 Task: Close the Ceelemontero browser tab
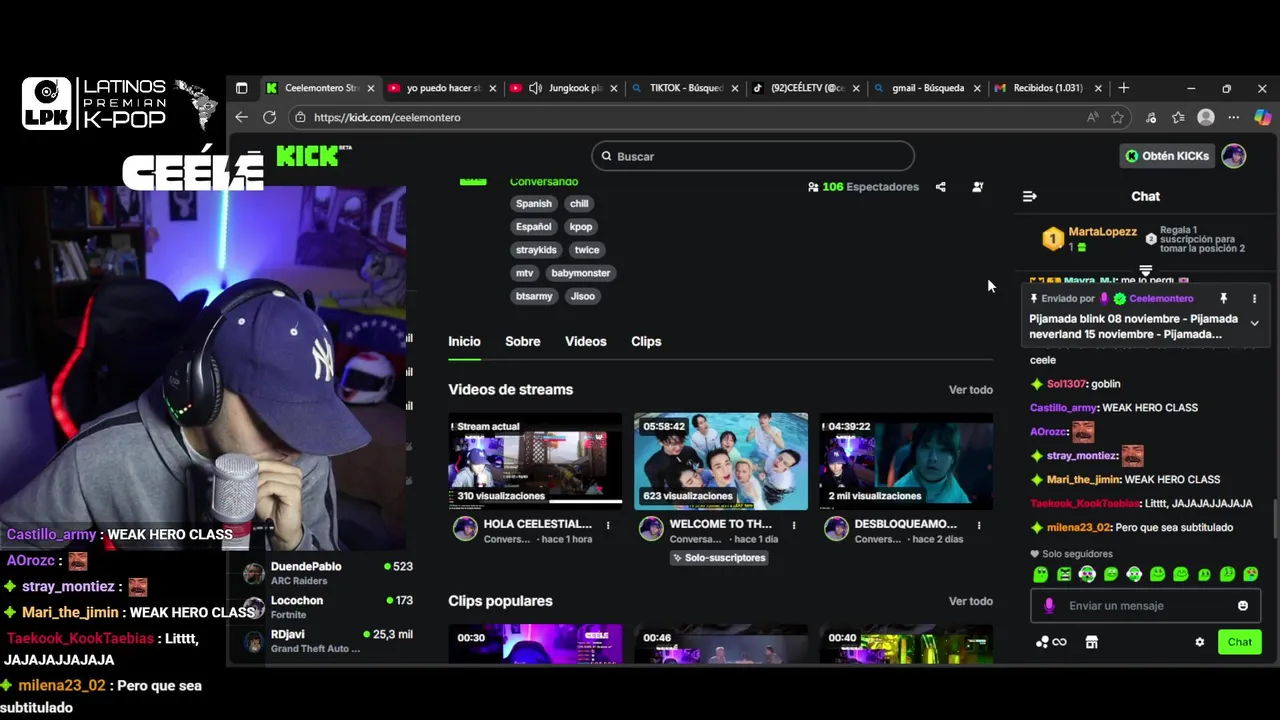(x=370, y=88)
